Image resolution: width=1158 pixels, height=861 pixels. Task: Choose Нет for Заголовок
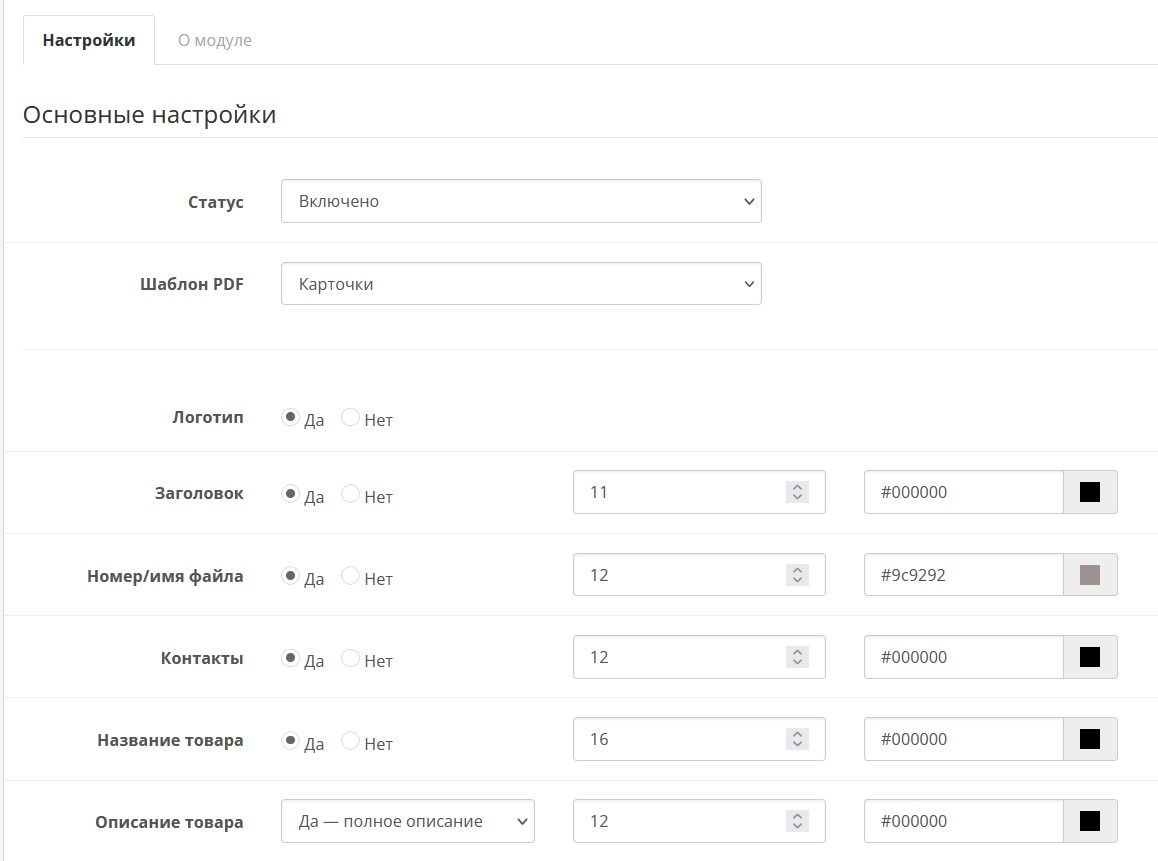click(x=351, y=494)
